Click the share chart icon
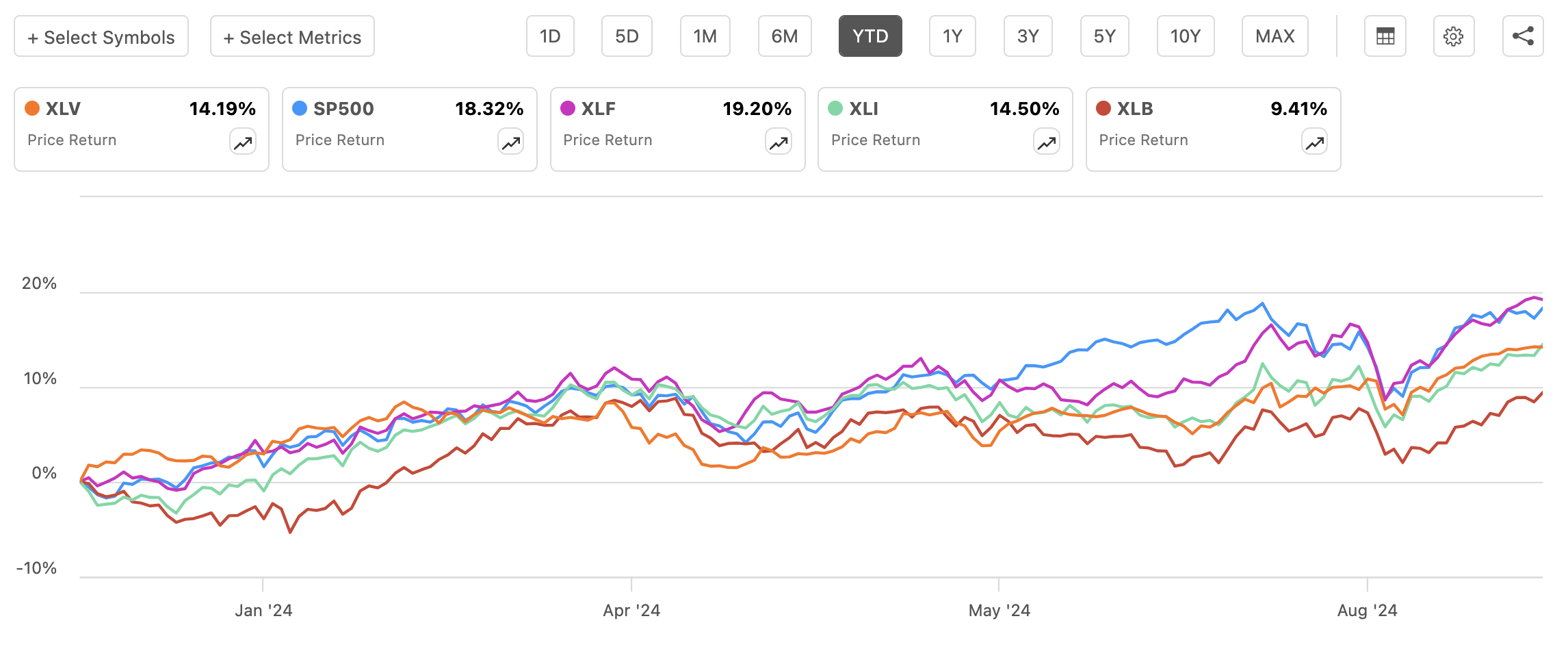 [x=1523, y=36]
